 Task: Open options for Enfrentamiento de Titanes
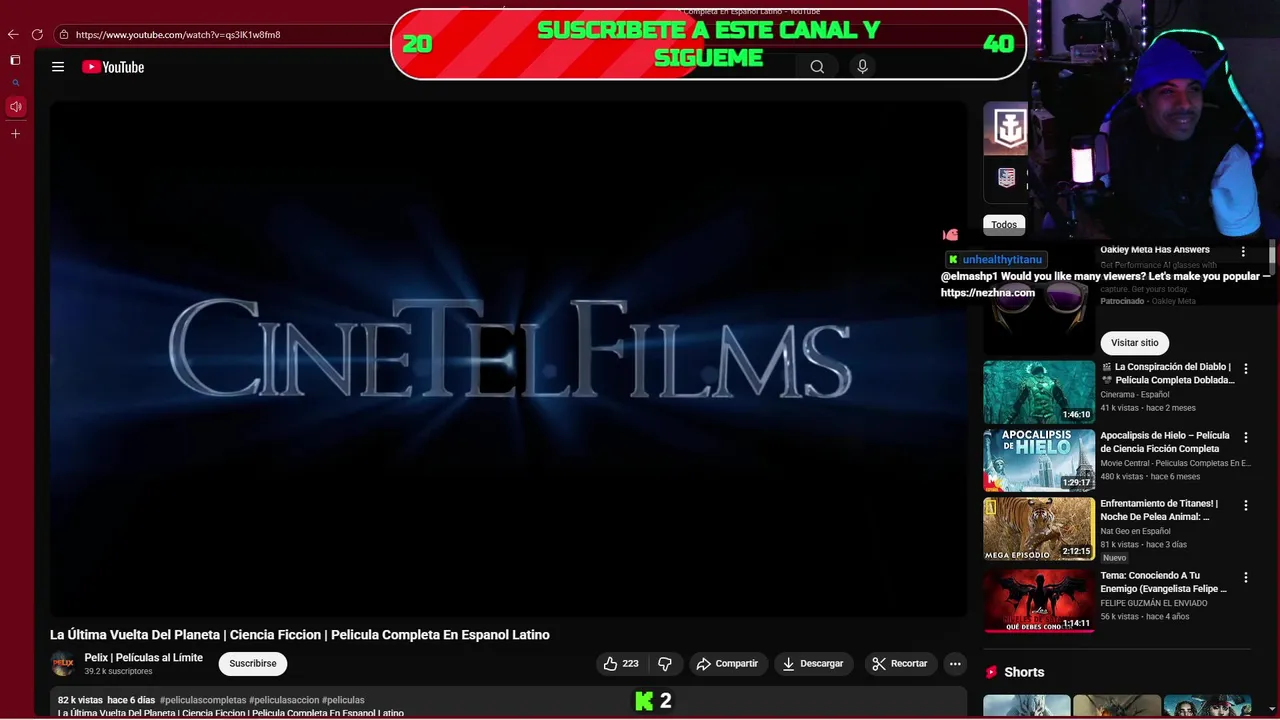click(1246, 505)
